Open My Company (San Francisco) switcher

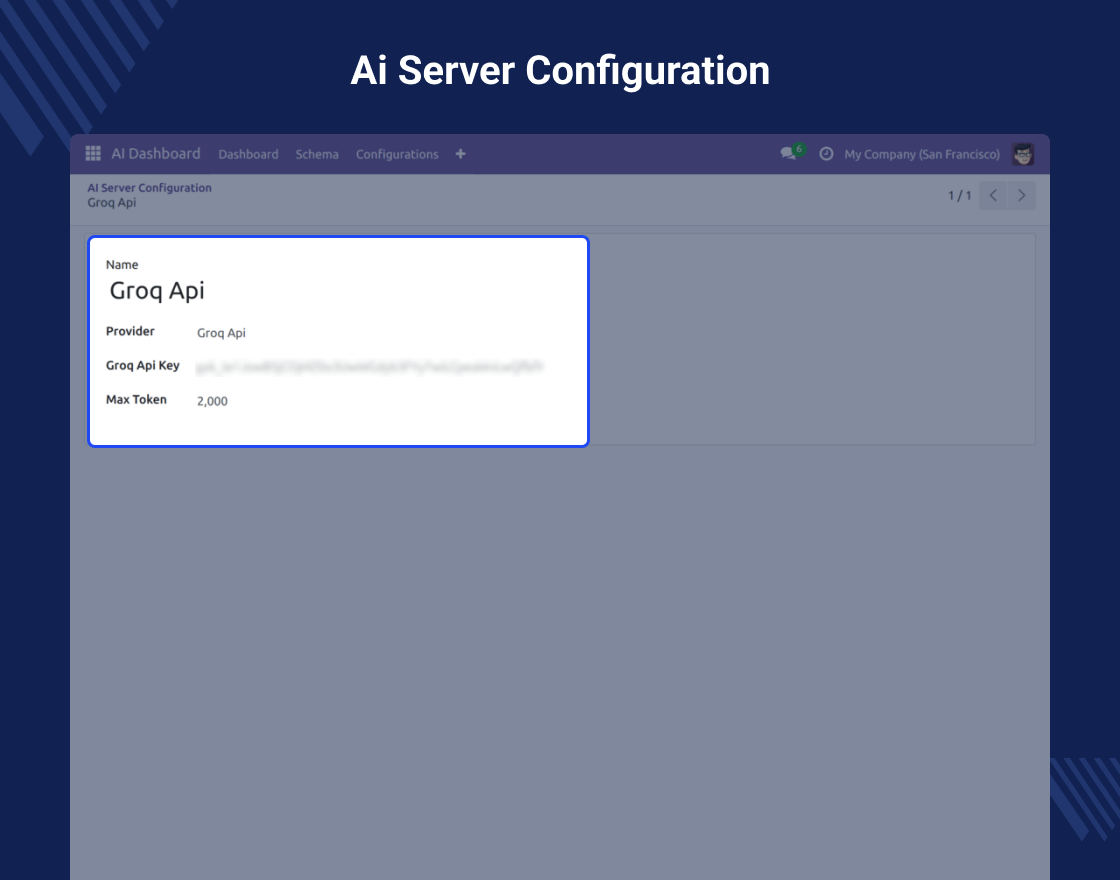pos(921,155)
